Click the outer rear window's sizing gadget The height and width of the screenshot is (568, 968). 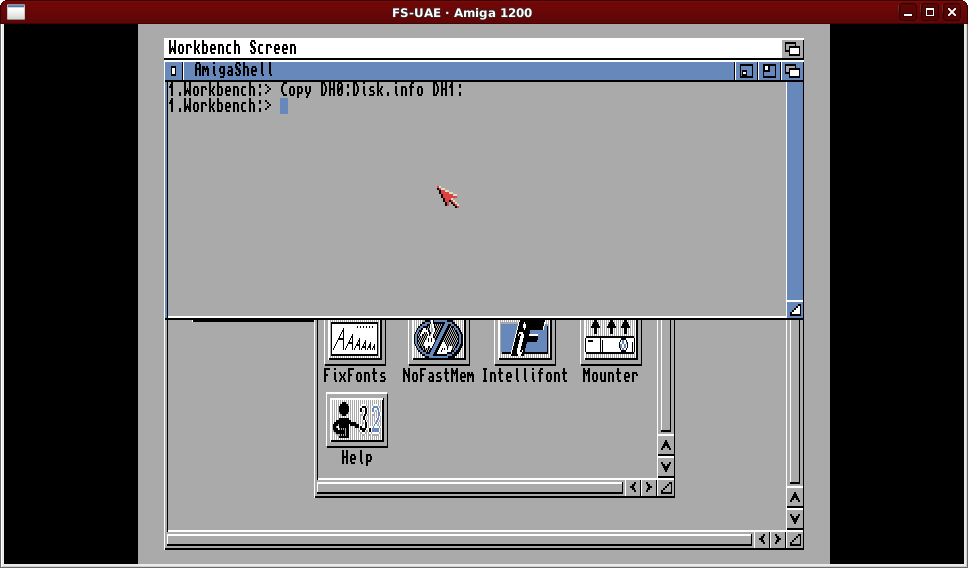pyautogui.click(x=795, y=540)
